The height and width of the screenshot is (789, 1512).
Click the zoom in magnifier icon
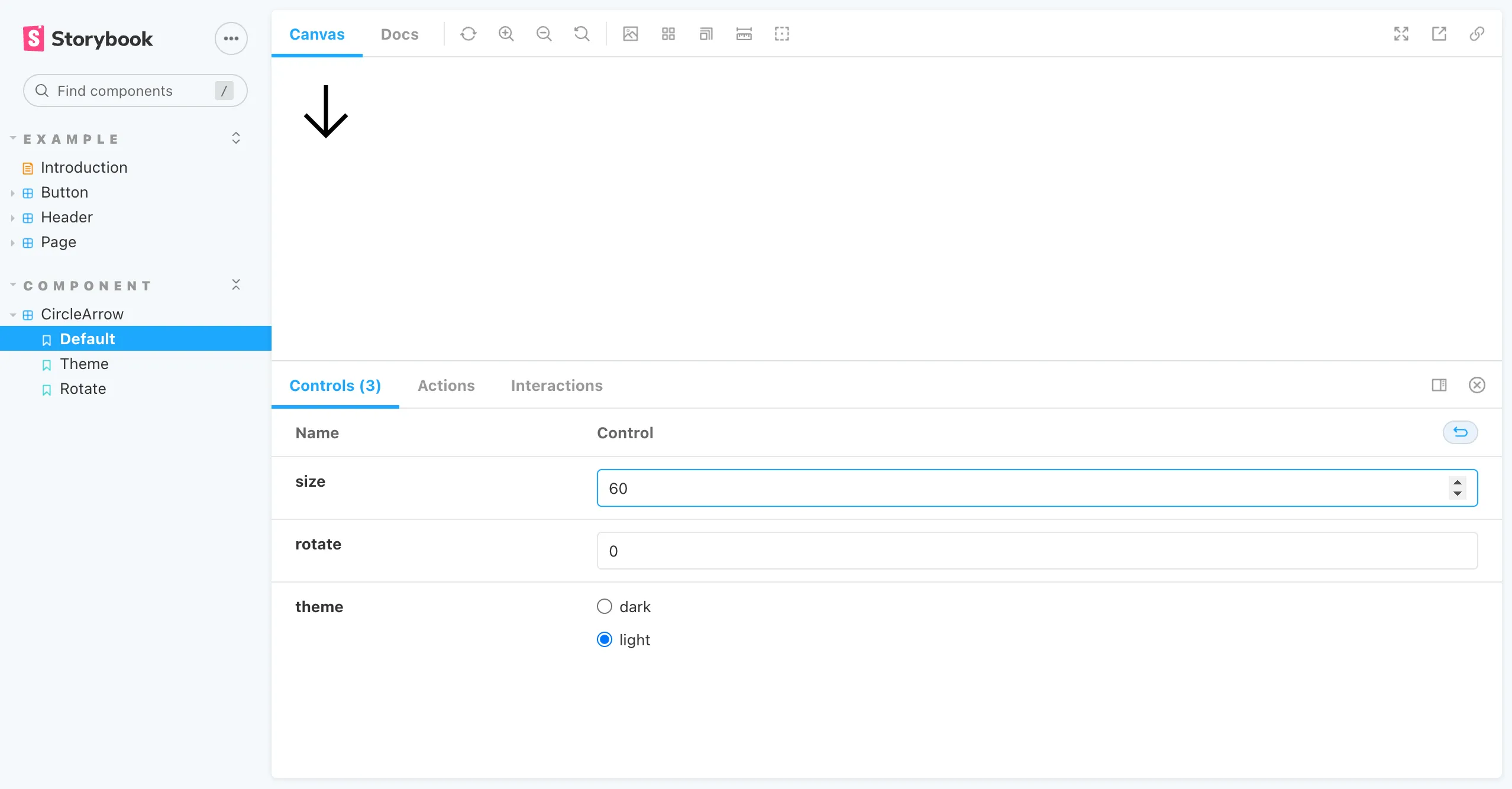pos(506,34)
